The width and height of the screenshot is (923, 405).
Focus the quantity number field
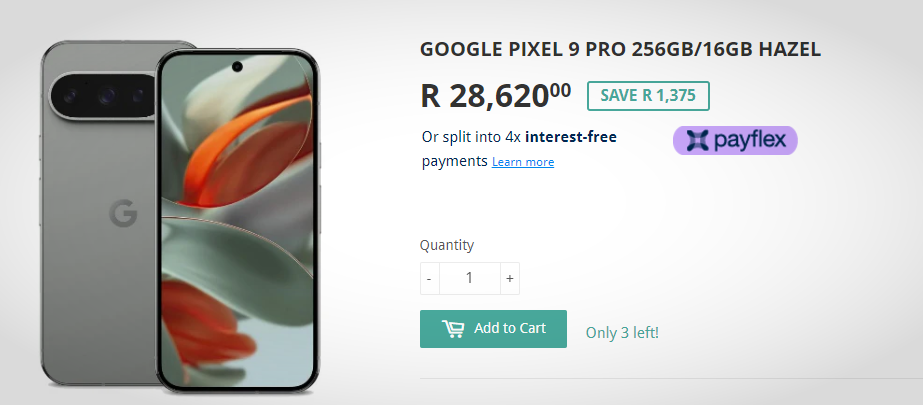click(x=469, y=278)
